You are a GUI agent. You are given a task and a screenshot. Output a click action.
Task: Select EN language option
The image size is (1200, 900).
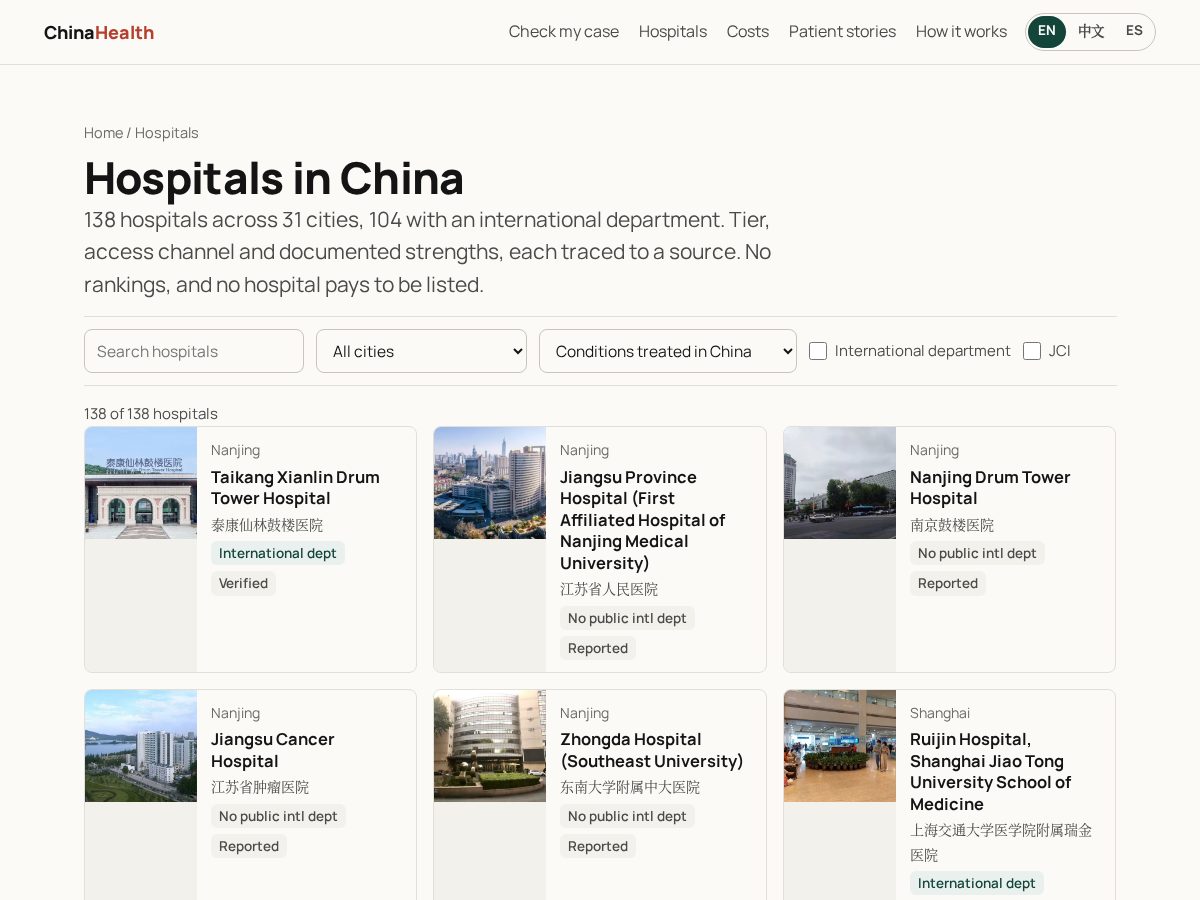click(1047, 32)
